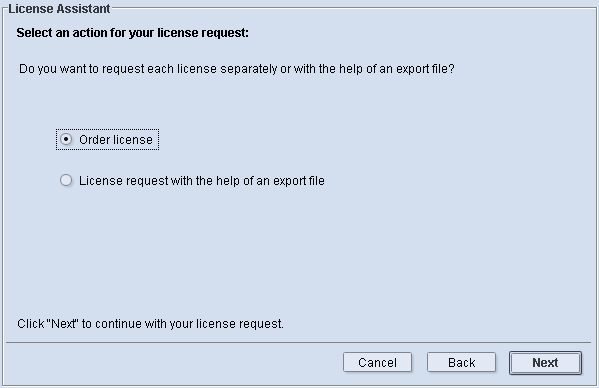Viewport: 599px width, 388px height.
Task: Click the bold "Select an action" heading
Action: click(x=133, y=33)
